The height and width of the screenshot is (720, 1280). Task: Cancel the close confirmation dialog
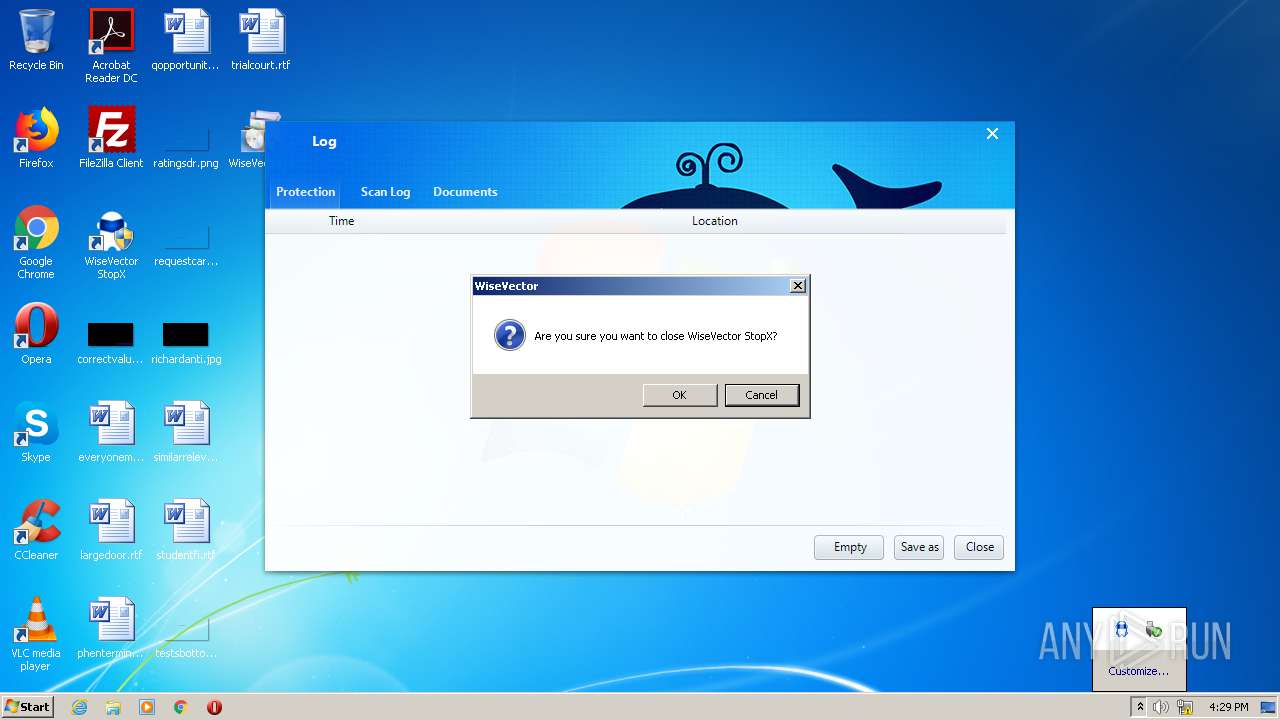coord(761,395)
